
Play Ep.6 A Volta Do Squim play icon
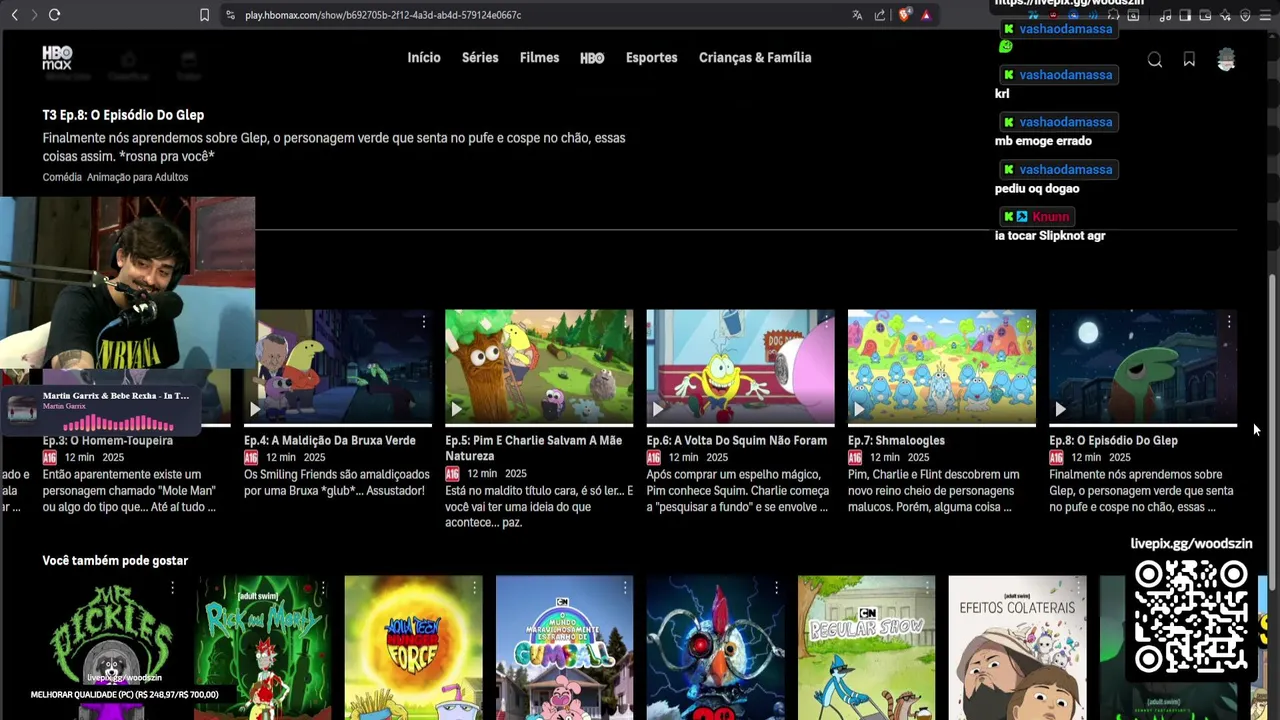[657, 409]
